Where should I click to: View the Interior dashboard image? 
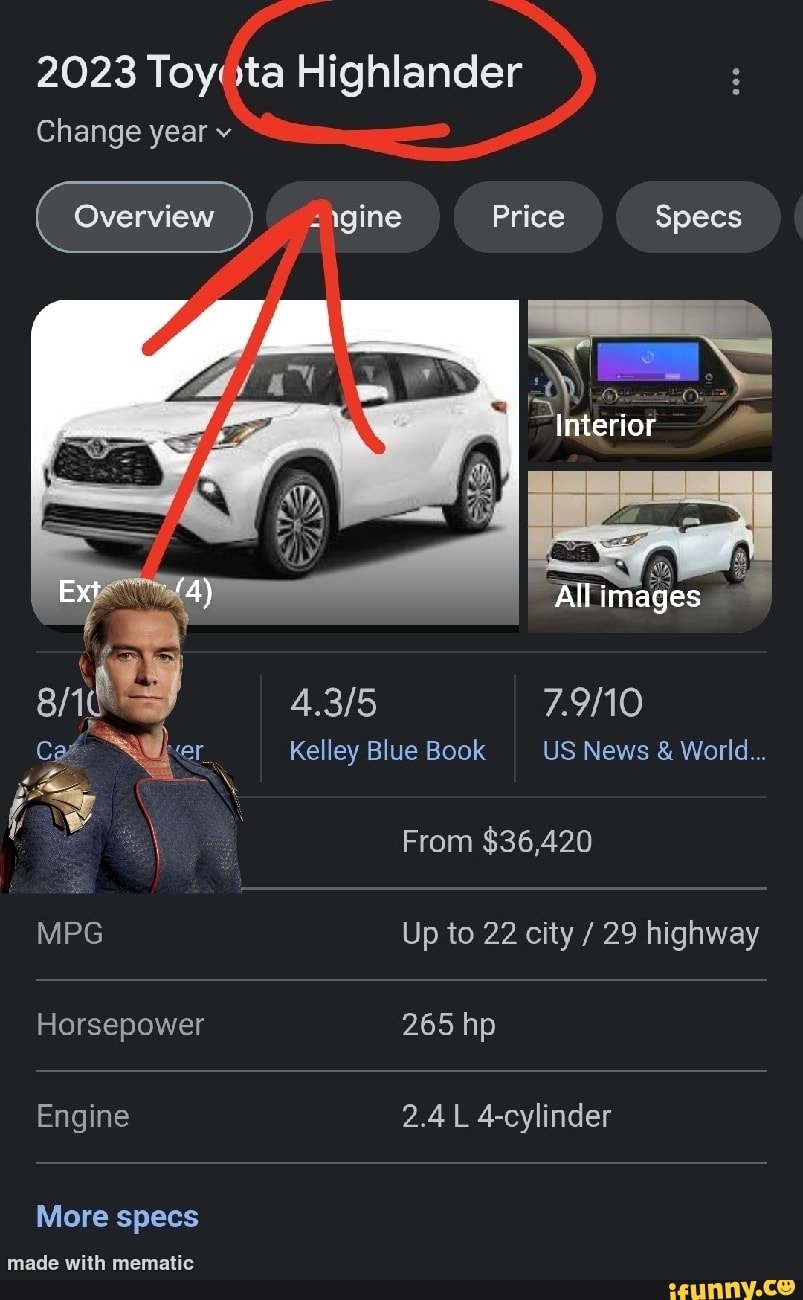pos(650,381)
